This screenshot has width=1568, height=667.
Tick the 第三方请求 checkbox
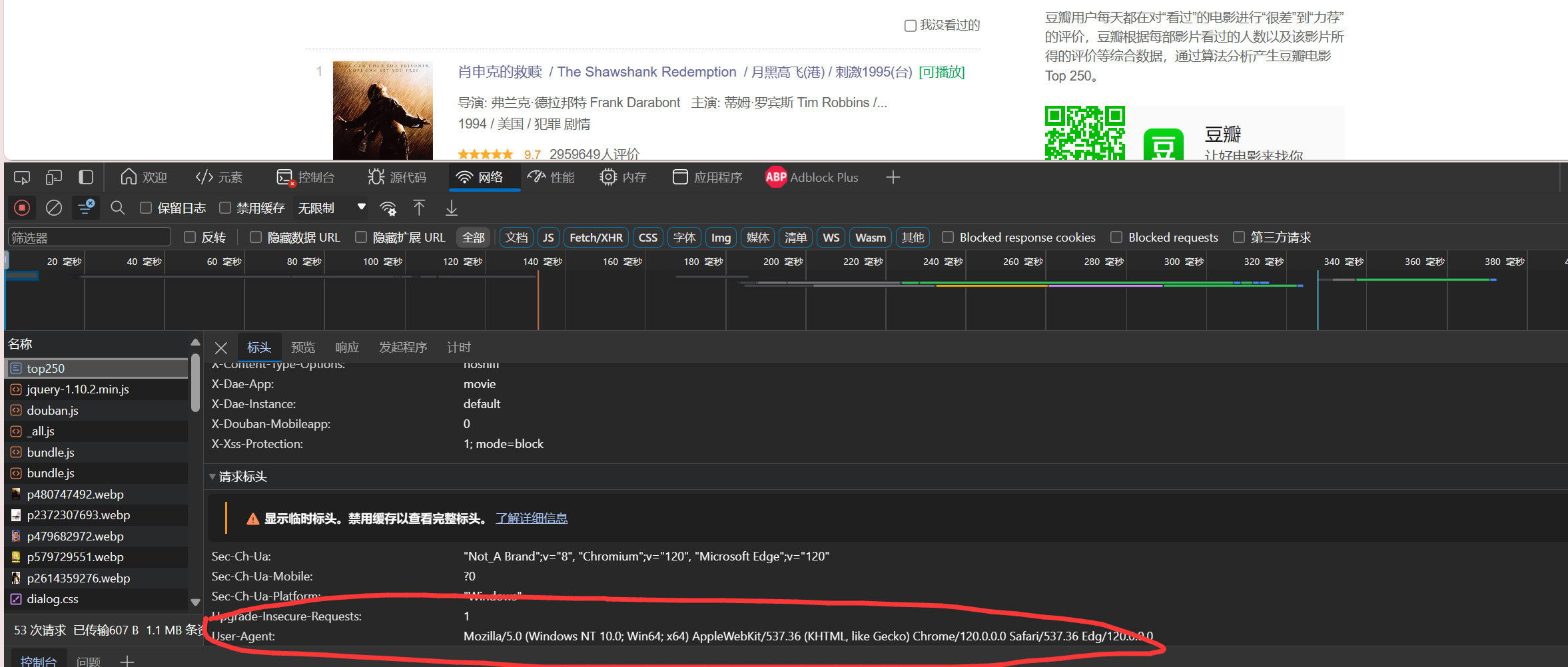[1239, 237]
